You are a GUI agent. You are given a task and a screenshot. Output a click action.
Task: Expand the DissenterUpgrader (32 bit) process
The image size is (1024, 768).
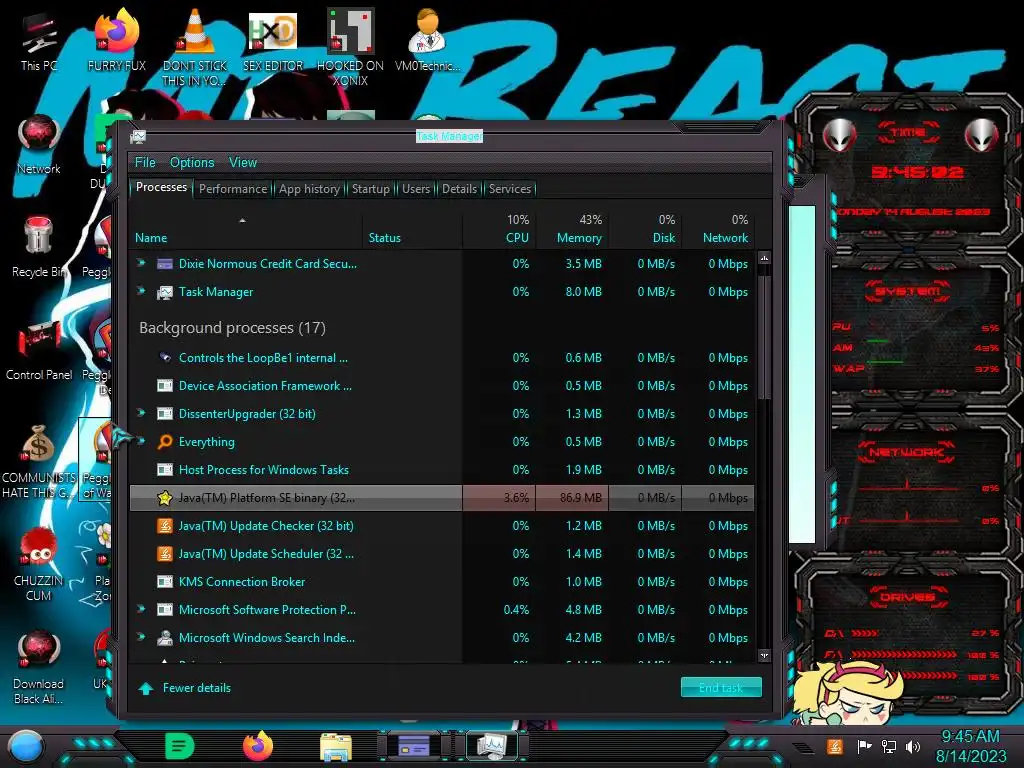point(141,413)
